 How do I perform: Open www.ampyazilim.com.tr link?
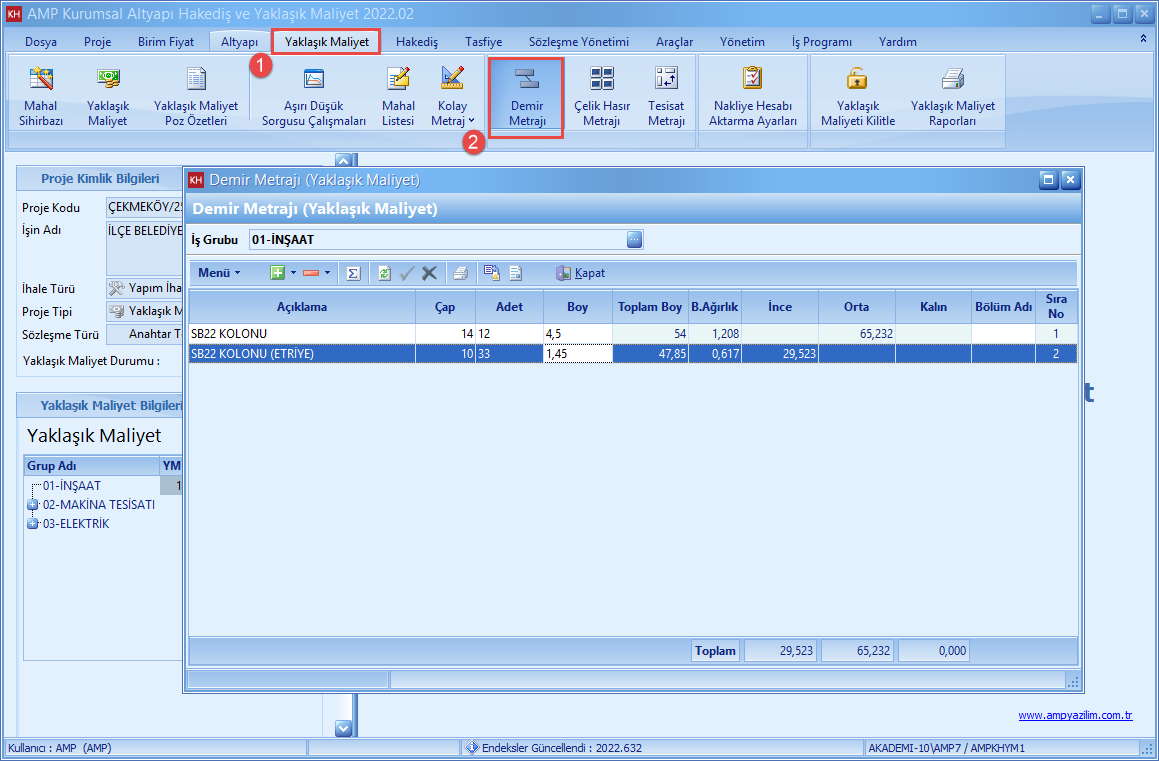[x=1075, y=715]
